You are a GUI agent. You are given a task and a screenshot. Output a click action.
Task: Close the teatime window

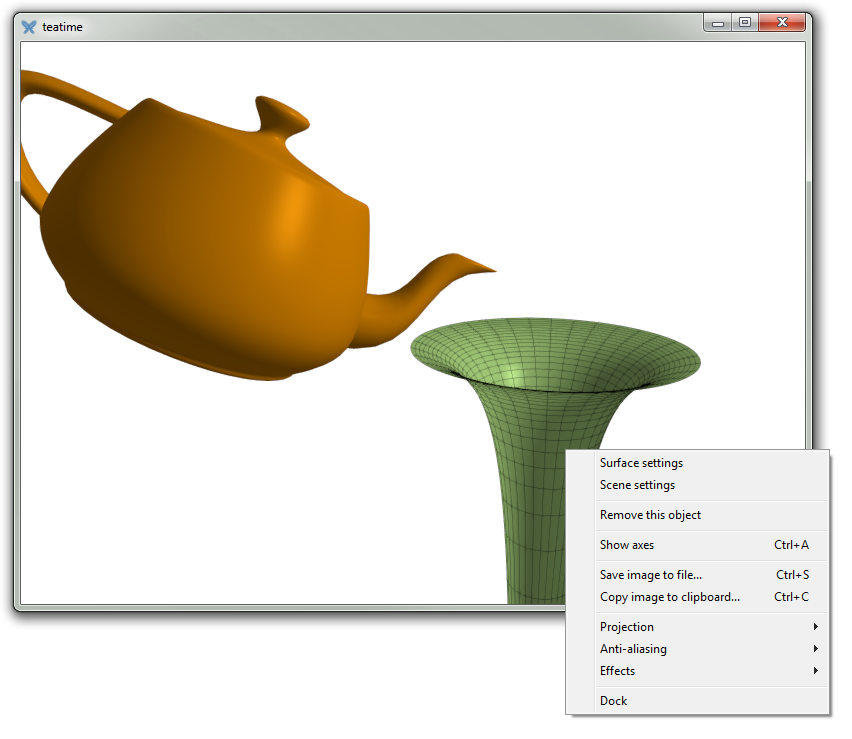(x=782, y=23)
